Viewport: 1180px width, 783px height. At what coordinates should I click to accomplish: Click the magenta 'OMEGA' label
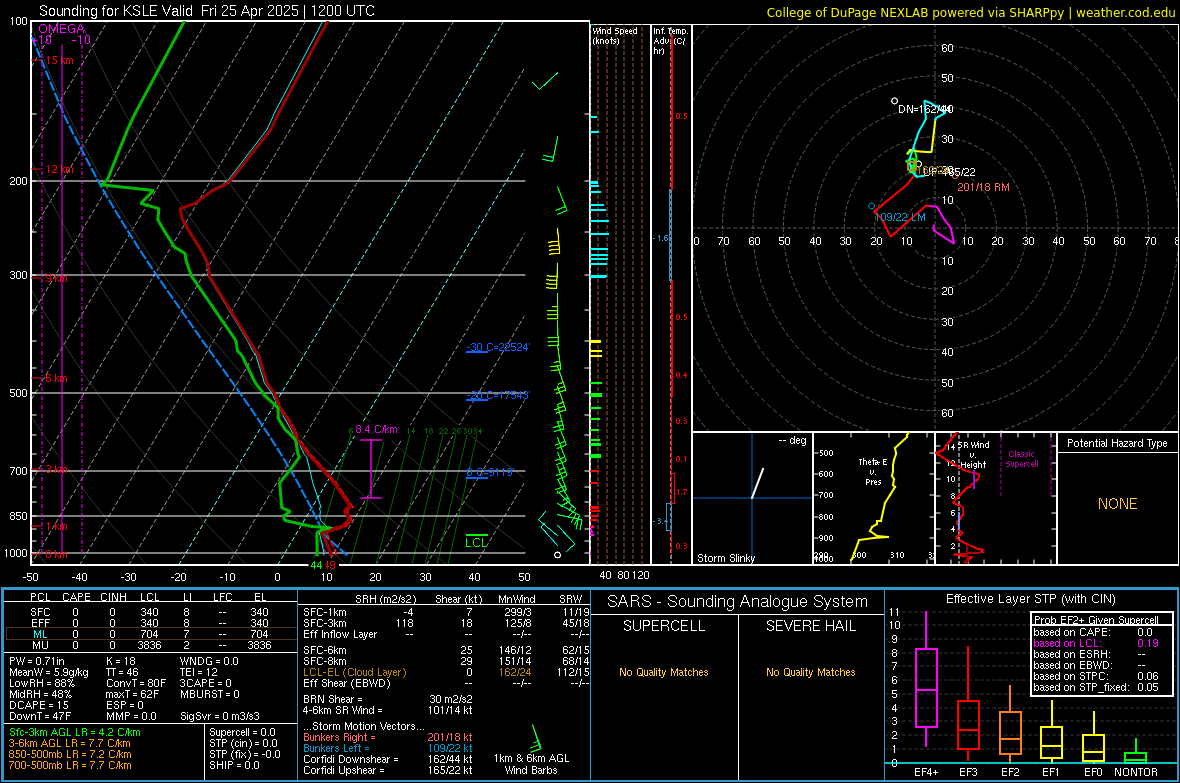(62, 29)
